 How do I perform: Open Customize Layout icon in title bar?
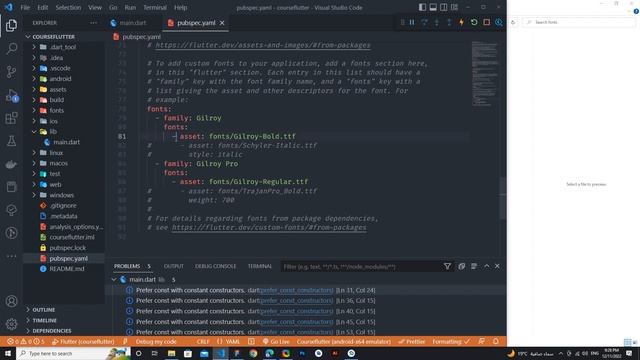pos(454,7)
